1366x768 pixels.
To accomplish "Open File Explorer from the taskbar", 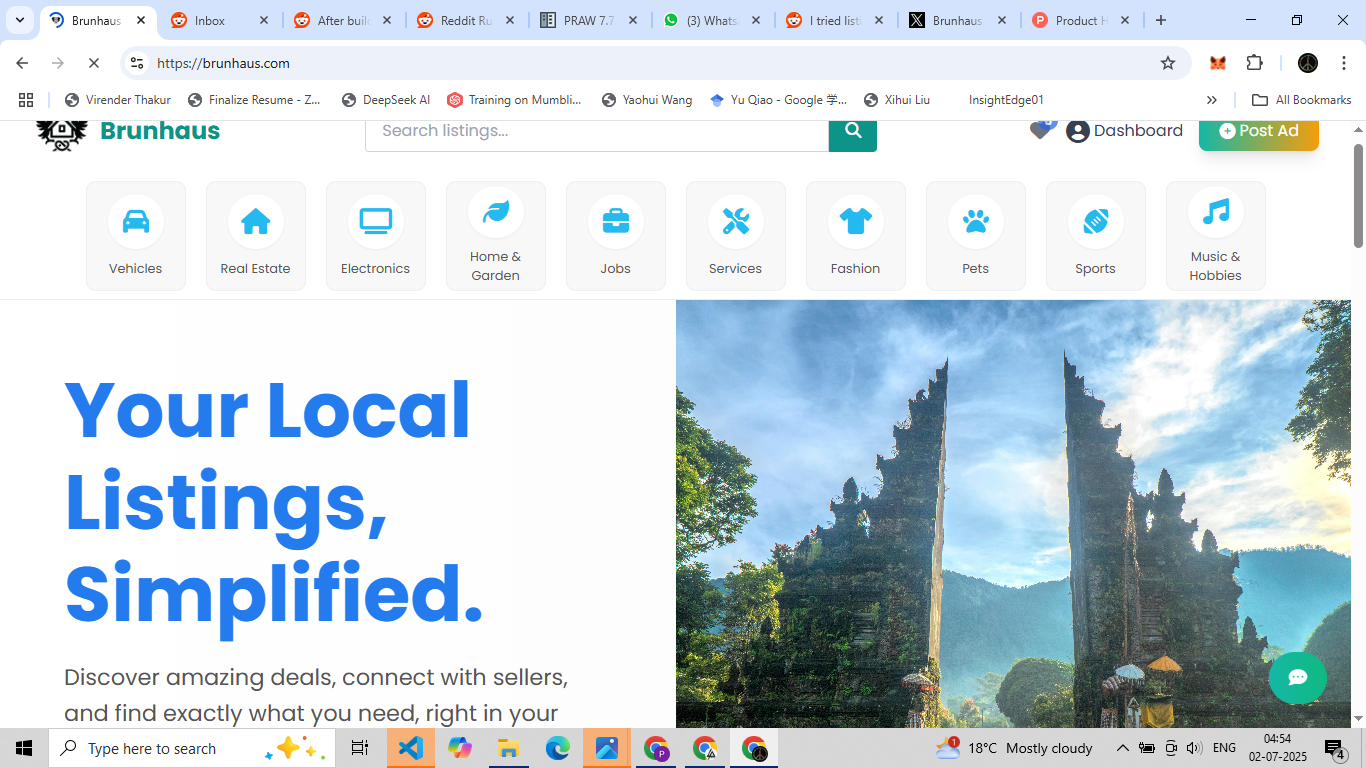I will pos(508,748).
